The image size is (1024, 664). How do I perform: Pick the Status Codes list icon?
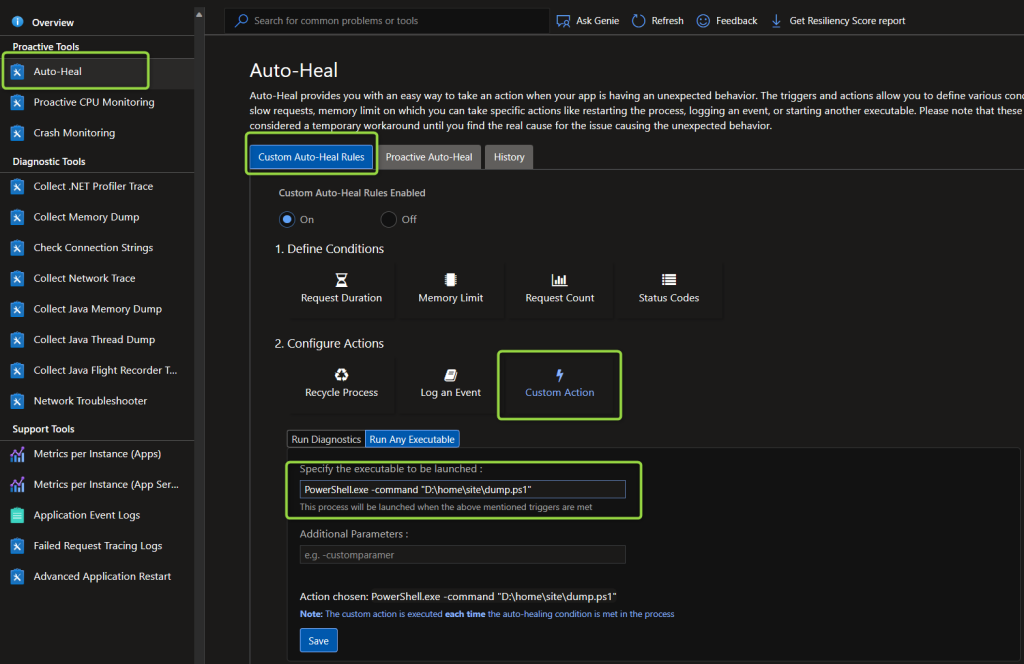click(668, 281)
